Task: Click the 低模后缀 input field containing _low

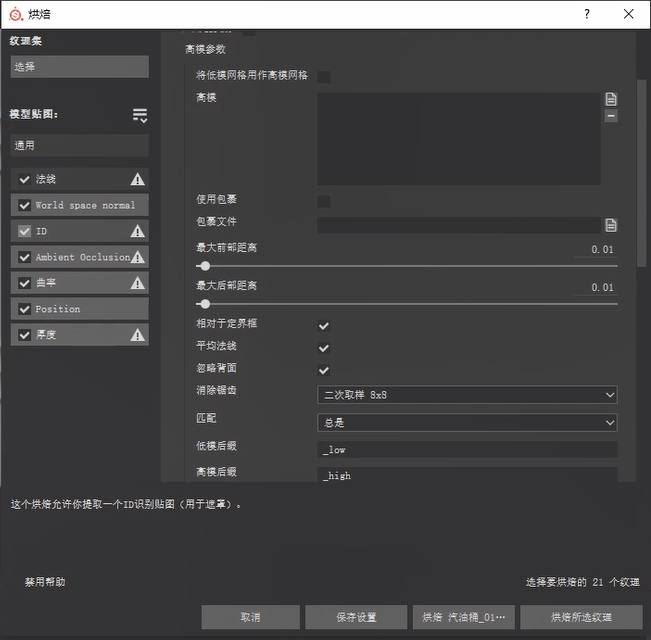Action: pyautogui.click(x=467, y=451)
